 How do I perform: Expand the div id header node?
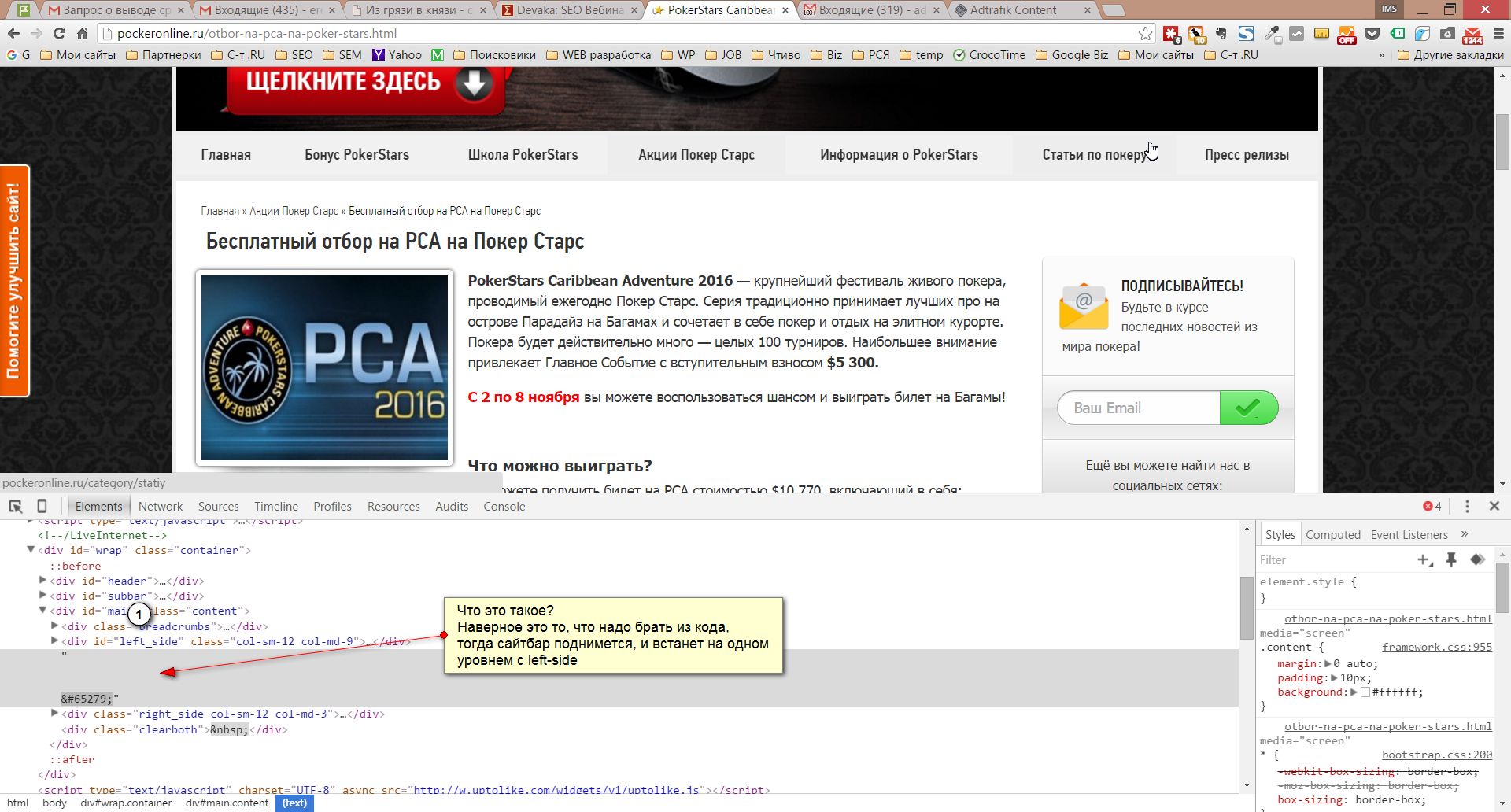pos(42,581)
